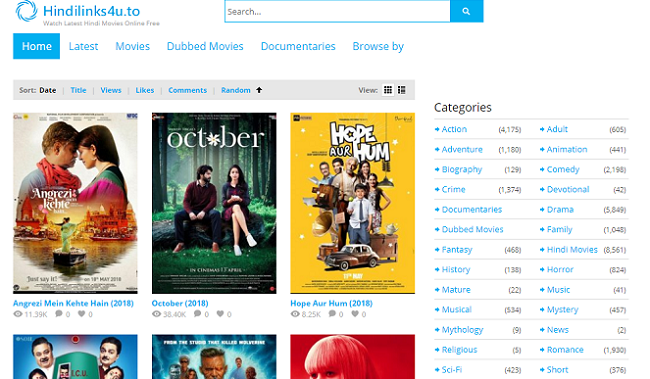Click the Hindilinks4u.to site title

92,11
